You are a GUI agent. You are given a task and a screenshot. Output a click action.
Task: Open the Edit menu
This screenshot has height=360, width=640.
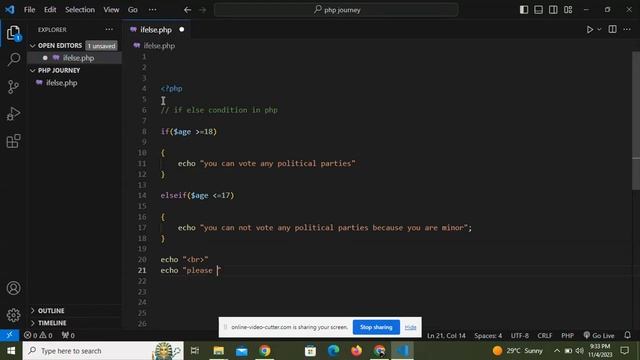tap(50, 9)
